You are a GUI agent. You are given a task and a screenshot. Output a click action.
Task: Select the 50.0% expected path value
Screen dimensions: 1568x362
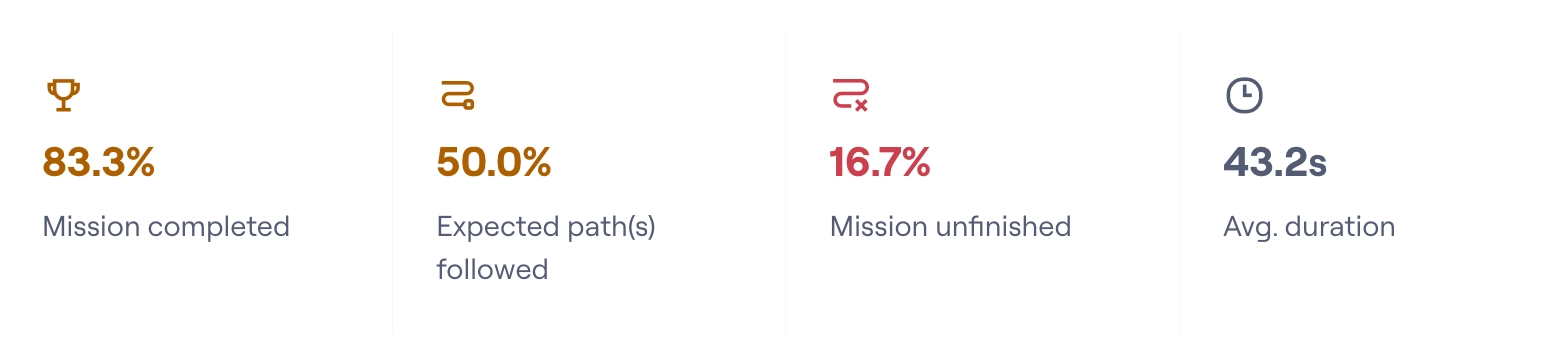(494, 162)
